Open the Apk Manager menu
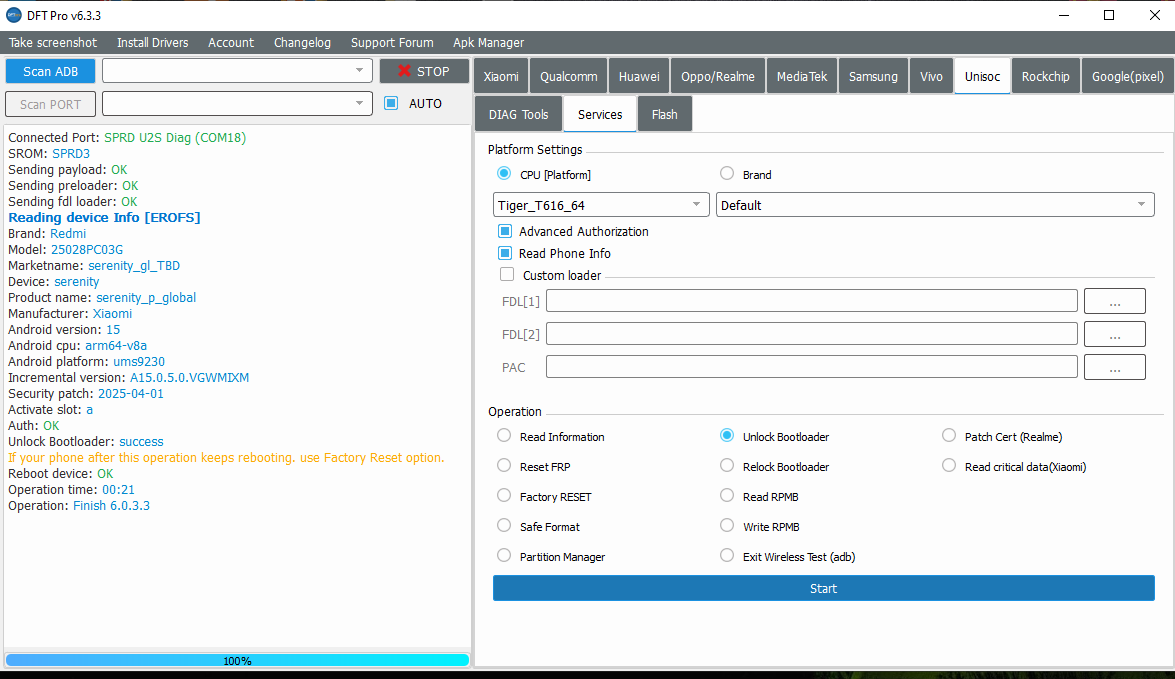 [x=488, y=42]
